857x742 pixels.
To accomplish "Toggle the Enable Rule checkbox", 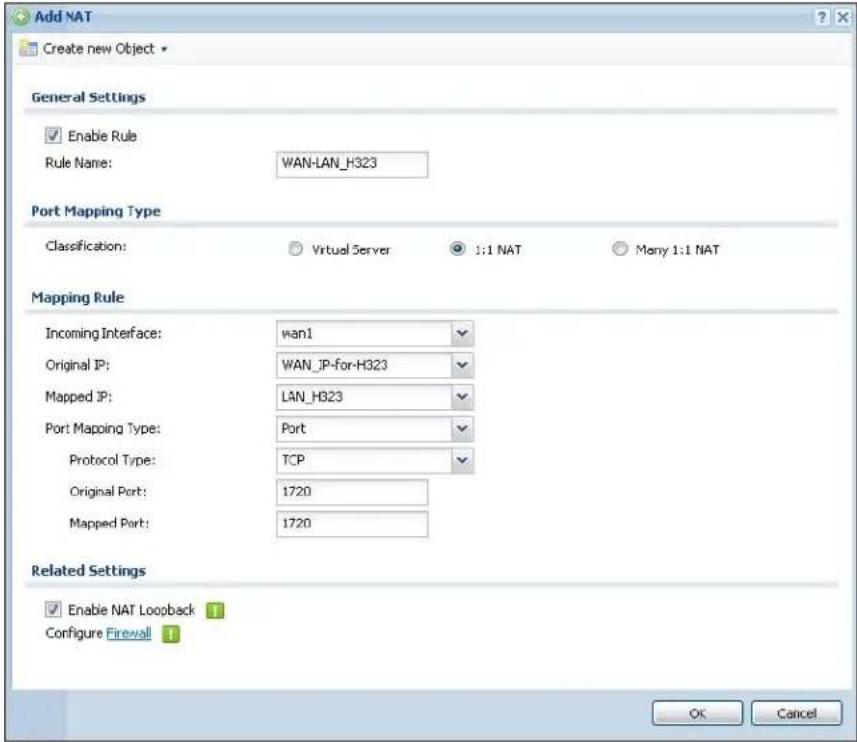I will tap(53, 136).
